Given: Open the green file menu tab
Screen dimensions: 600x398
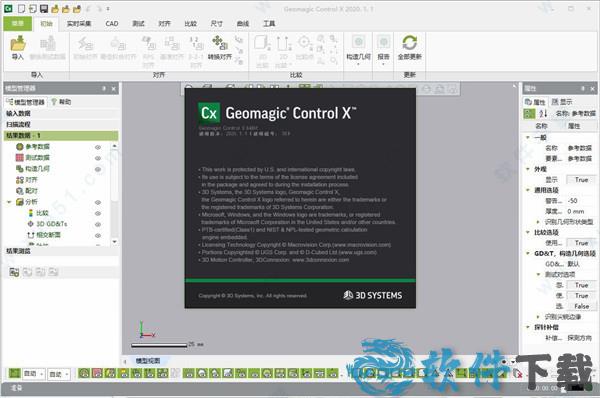Looking at the screenshot, I should point(18,24).
